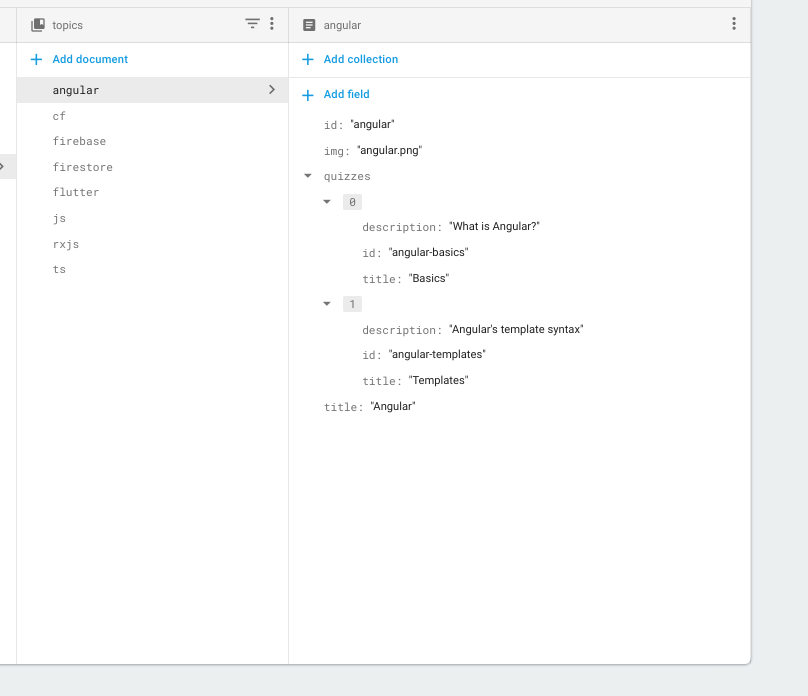Open the filter icon in the topics panel

tap(252, 23)
